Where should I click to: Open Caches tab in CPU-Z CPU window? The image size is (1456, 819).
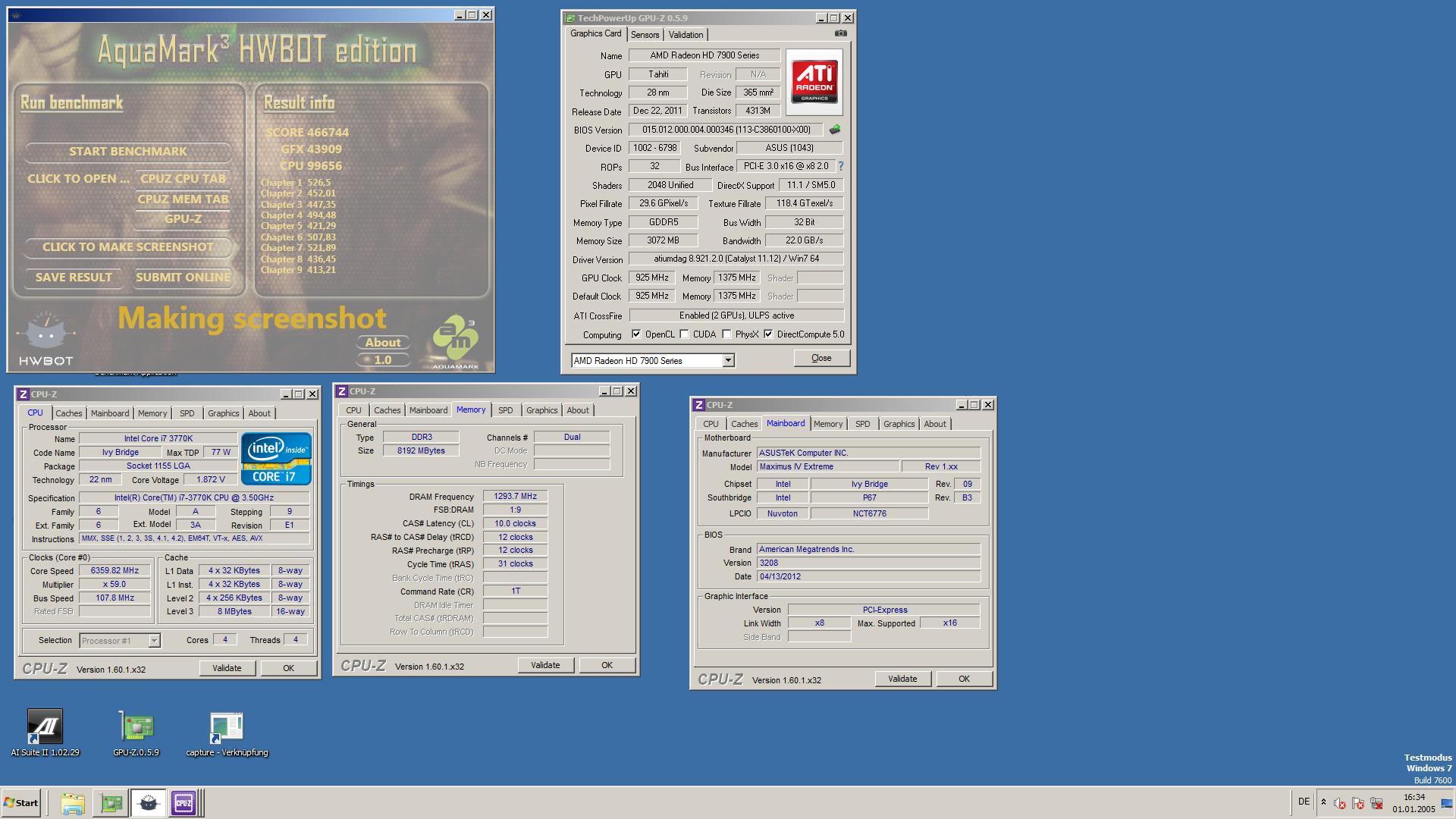click(x=68, y=413)
